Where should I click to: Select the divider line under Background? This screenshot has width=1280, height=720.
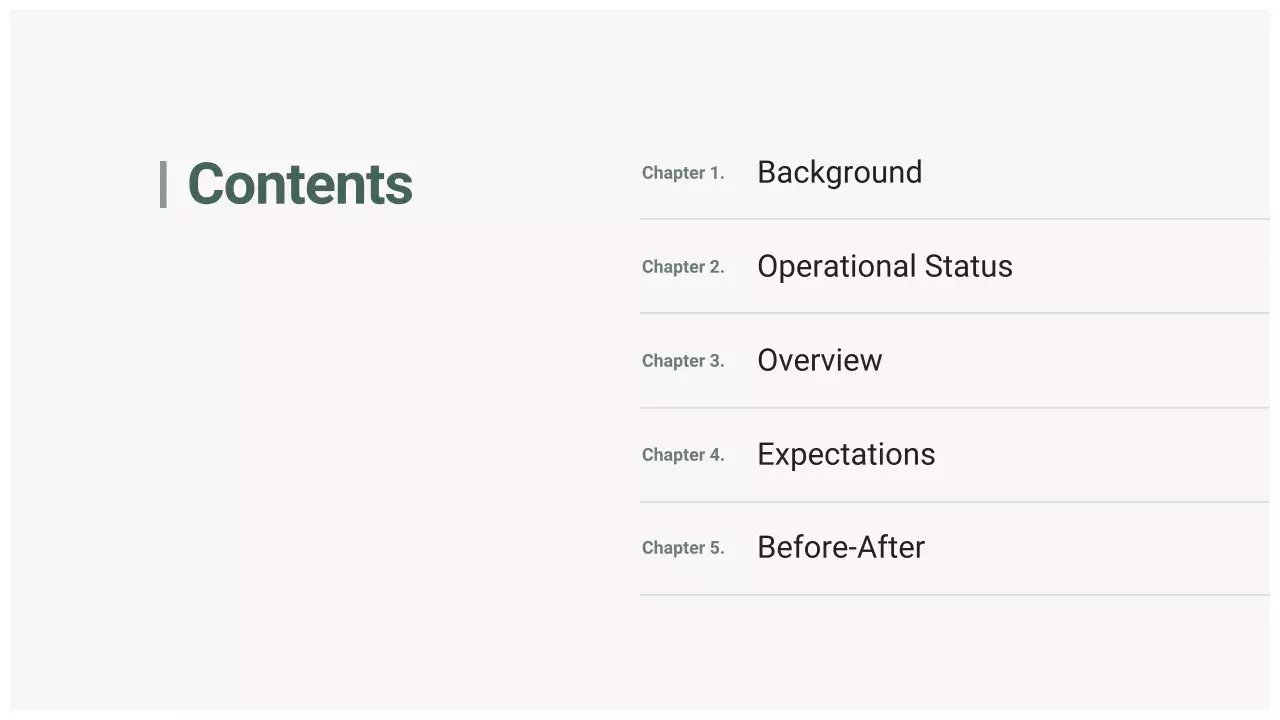pos(954,219)
